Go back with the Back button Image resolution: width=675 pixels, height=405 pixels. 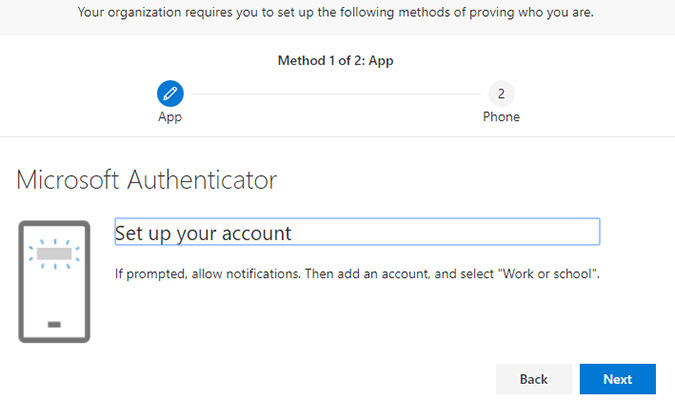coord(534,379)
